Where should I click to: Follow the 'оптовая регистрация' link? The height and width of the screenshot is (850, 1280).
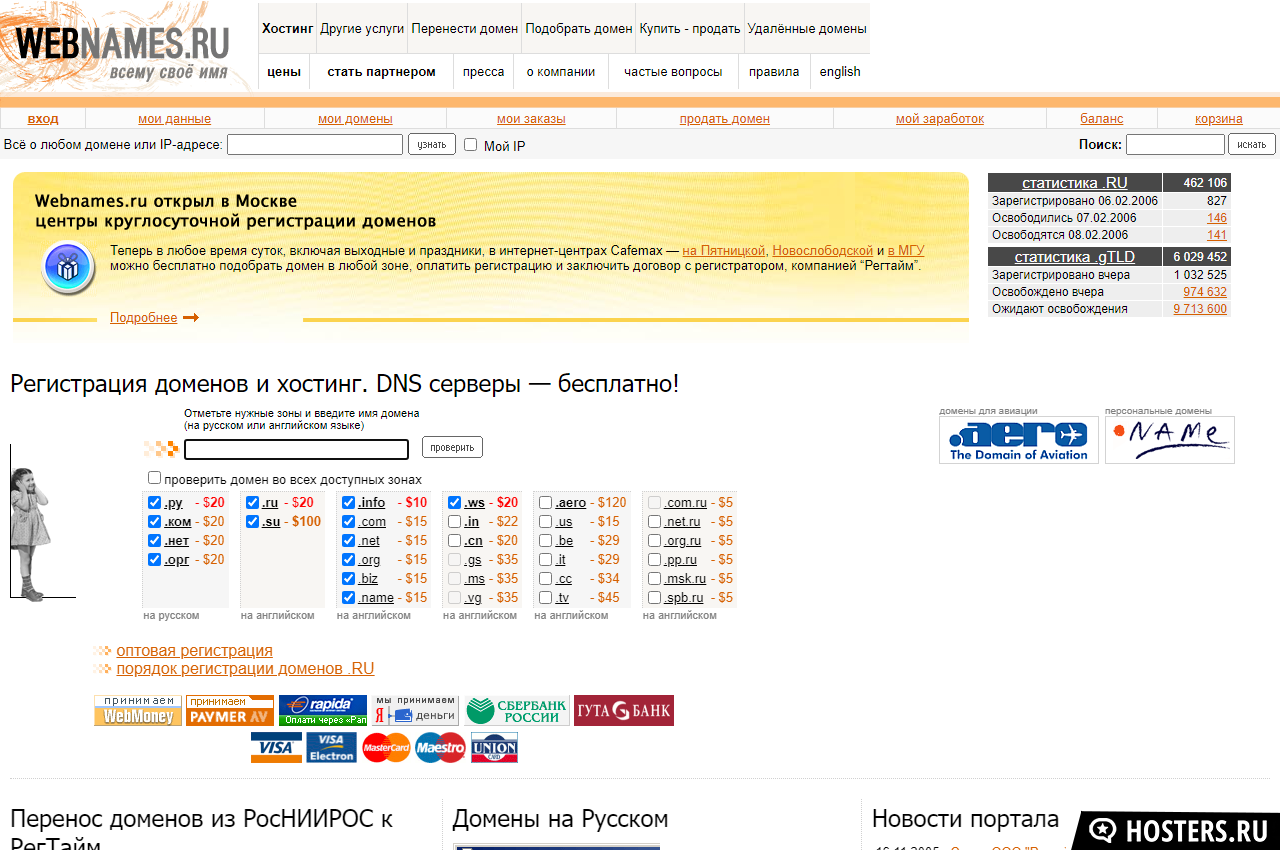(194, 651)
